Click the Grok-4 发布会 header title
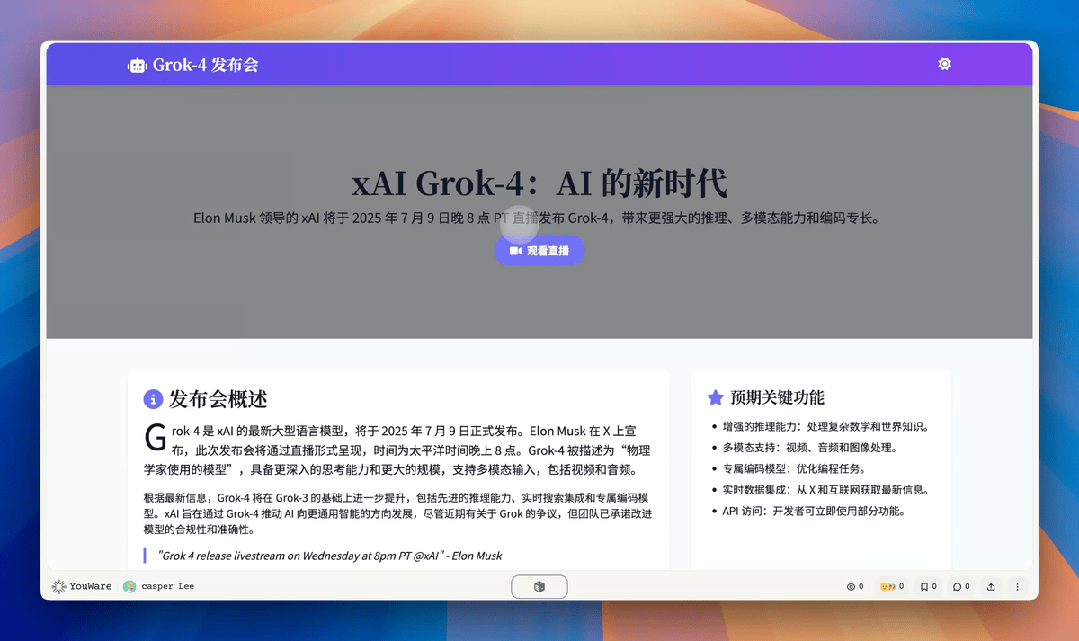 click(205, 65)
